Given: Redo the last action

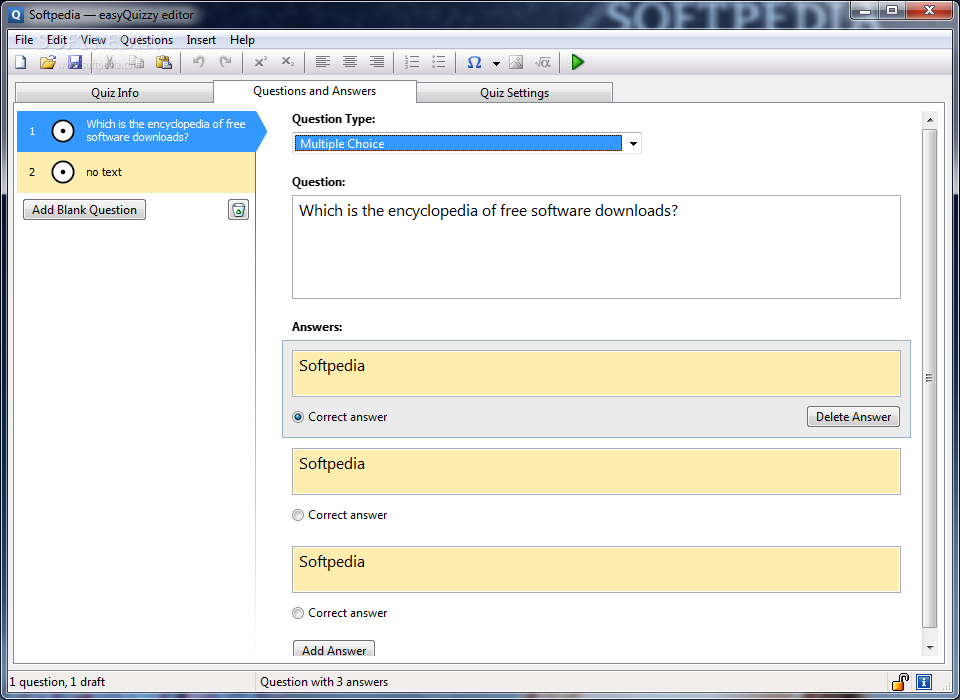Looking at the screenshot, I should point(225,62).
